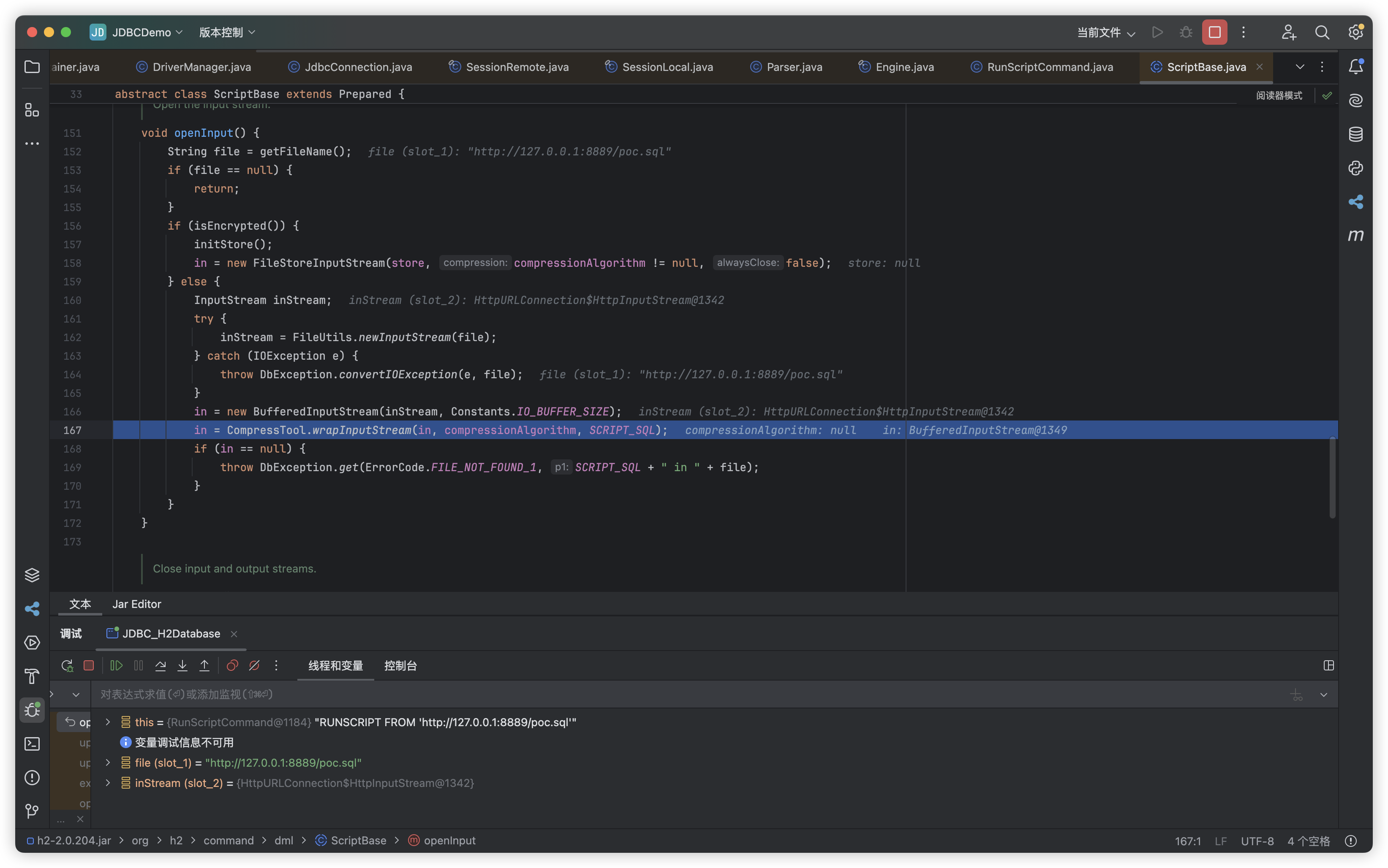
Task: Open the Structure tool window
Action: (x=32, y=110)
